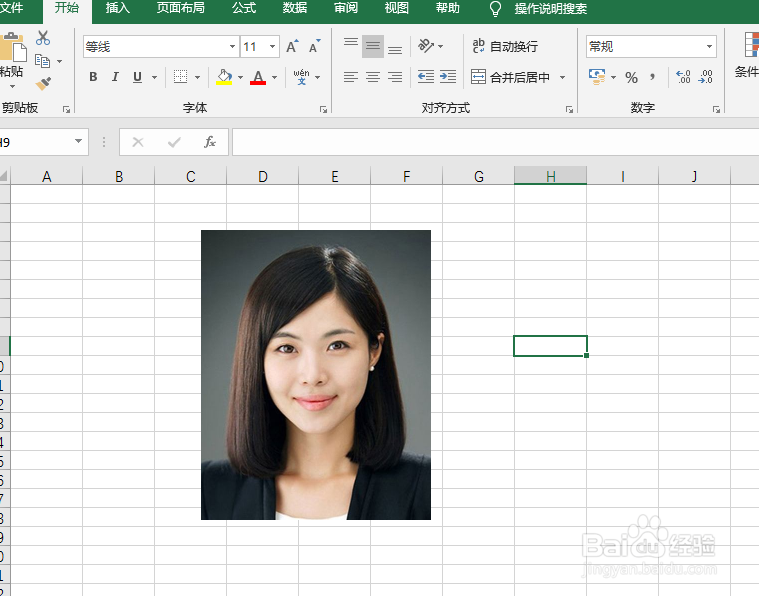This screenshot has height=596, width=759.
Task: Click the 操作说明搜索 search box
Action: (x=551, y=9)
